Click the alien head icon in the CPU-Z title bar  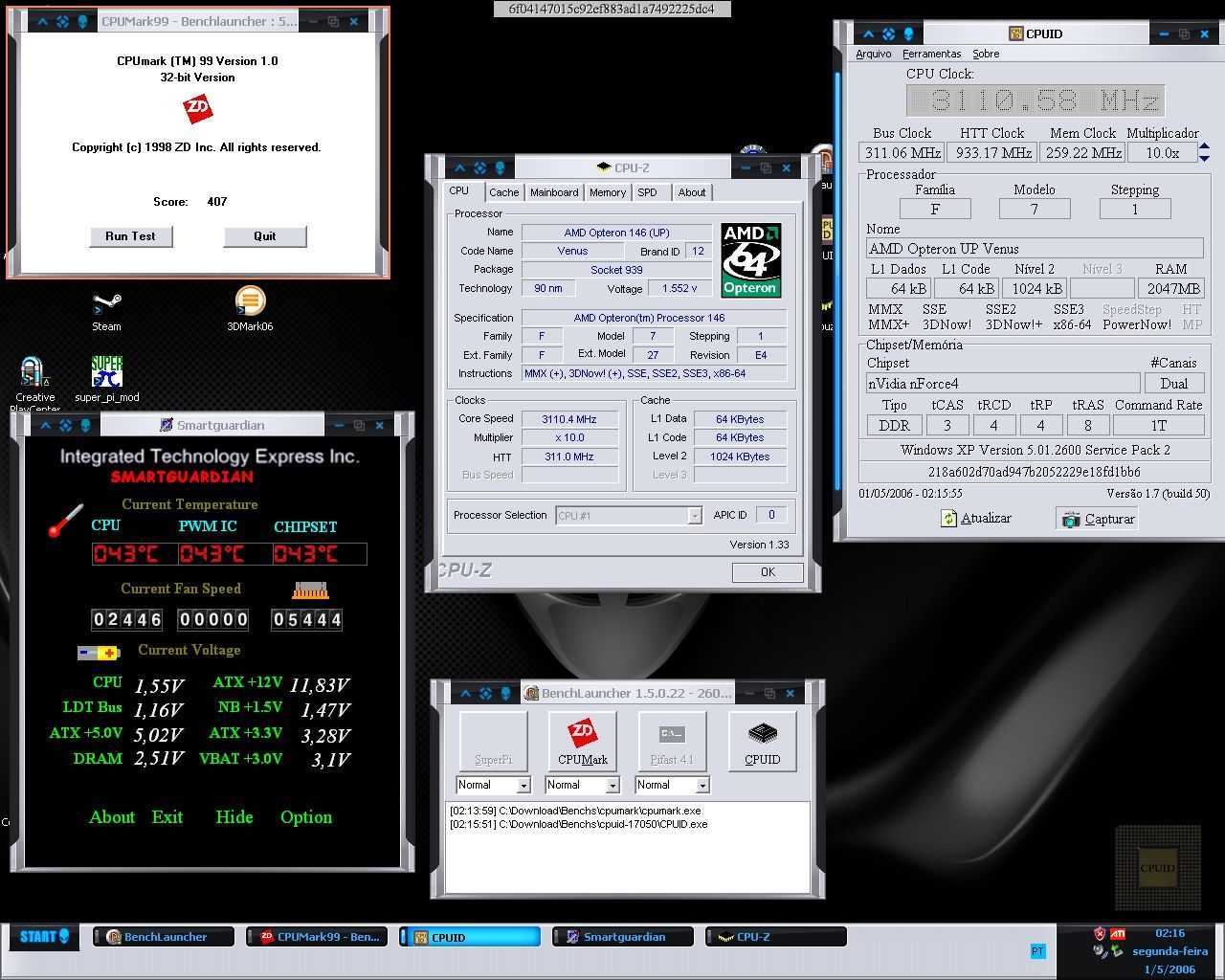(x=500, y=167)
